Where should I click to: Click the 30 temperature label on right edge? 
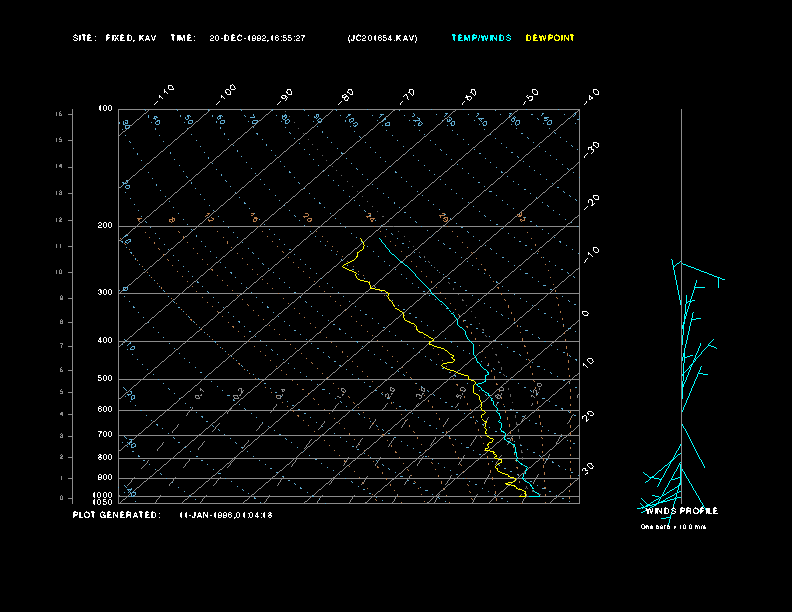click(588, 468)
